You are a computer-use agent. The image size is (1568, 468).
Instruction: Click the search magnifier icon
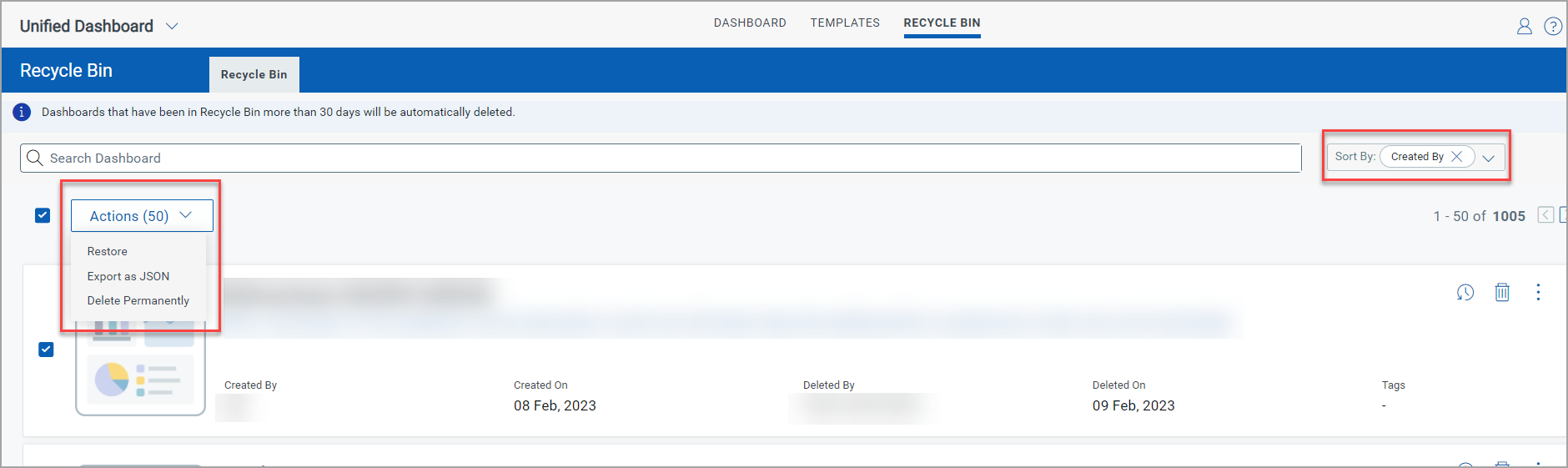tap(34, 158)
